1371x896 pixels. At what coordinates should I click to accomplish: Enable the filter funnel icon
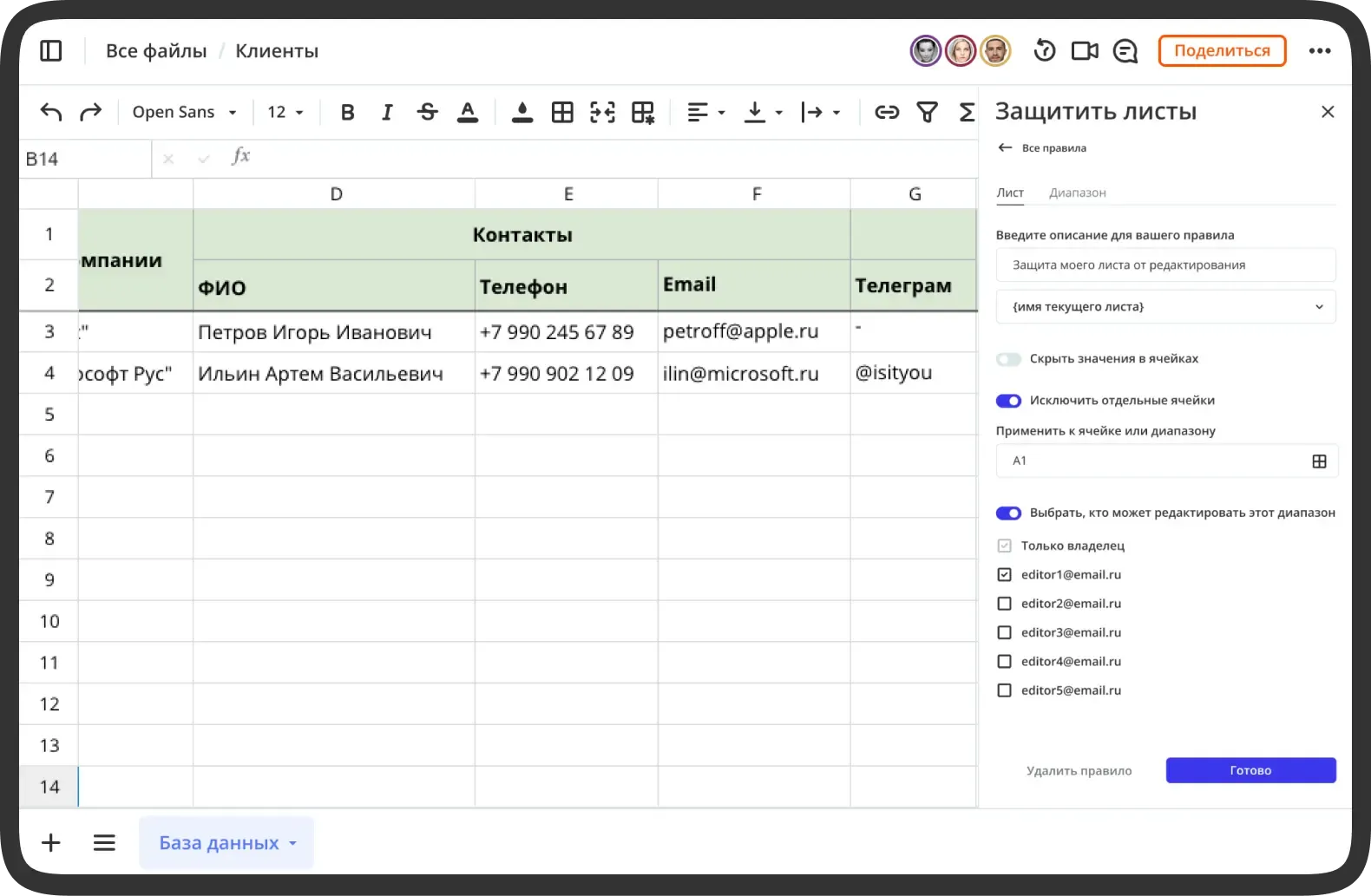927,112
